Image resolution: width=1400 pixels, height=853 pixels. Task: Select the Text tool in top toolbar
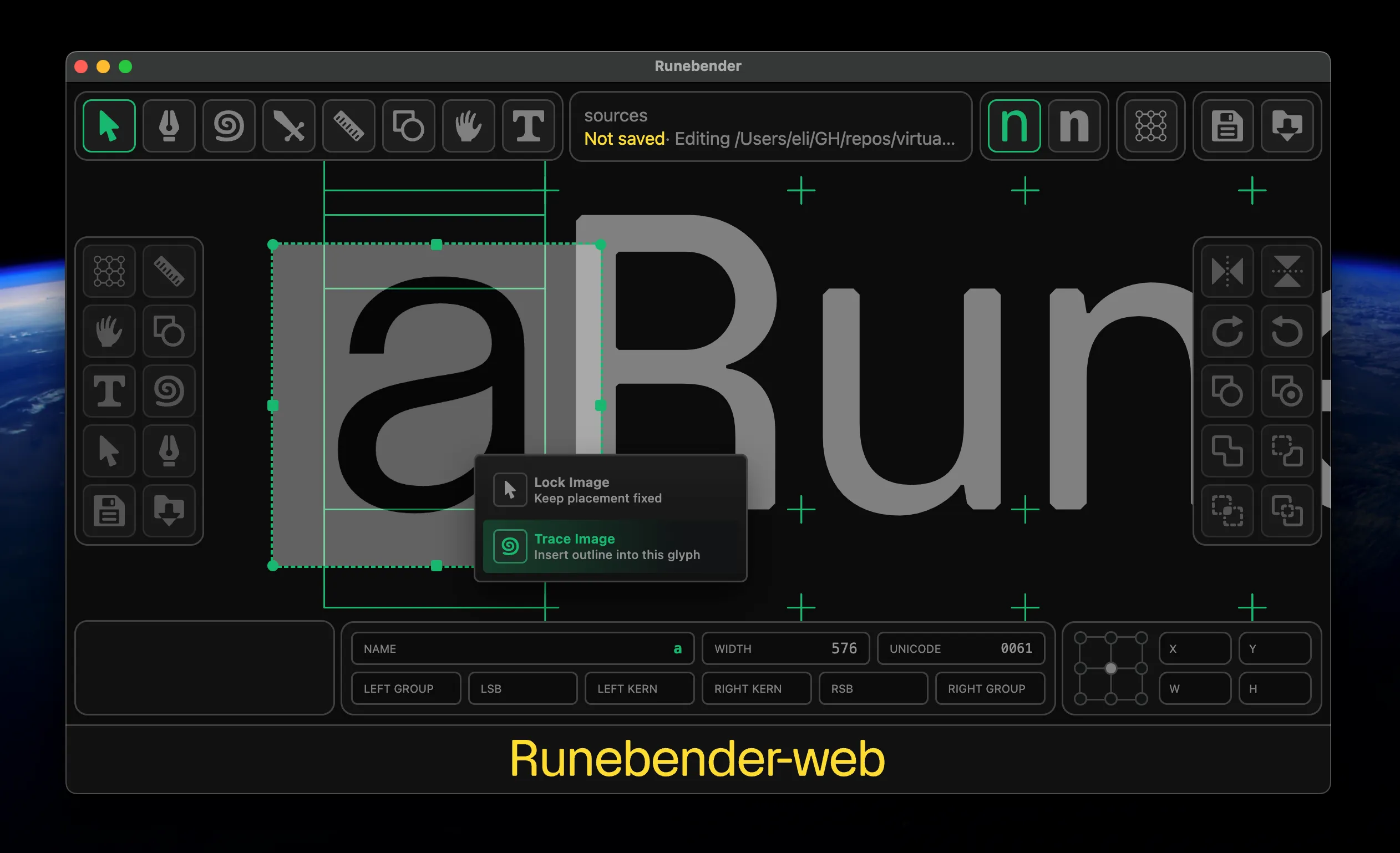point(529,125)
